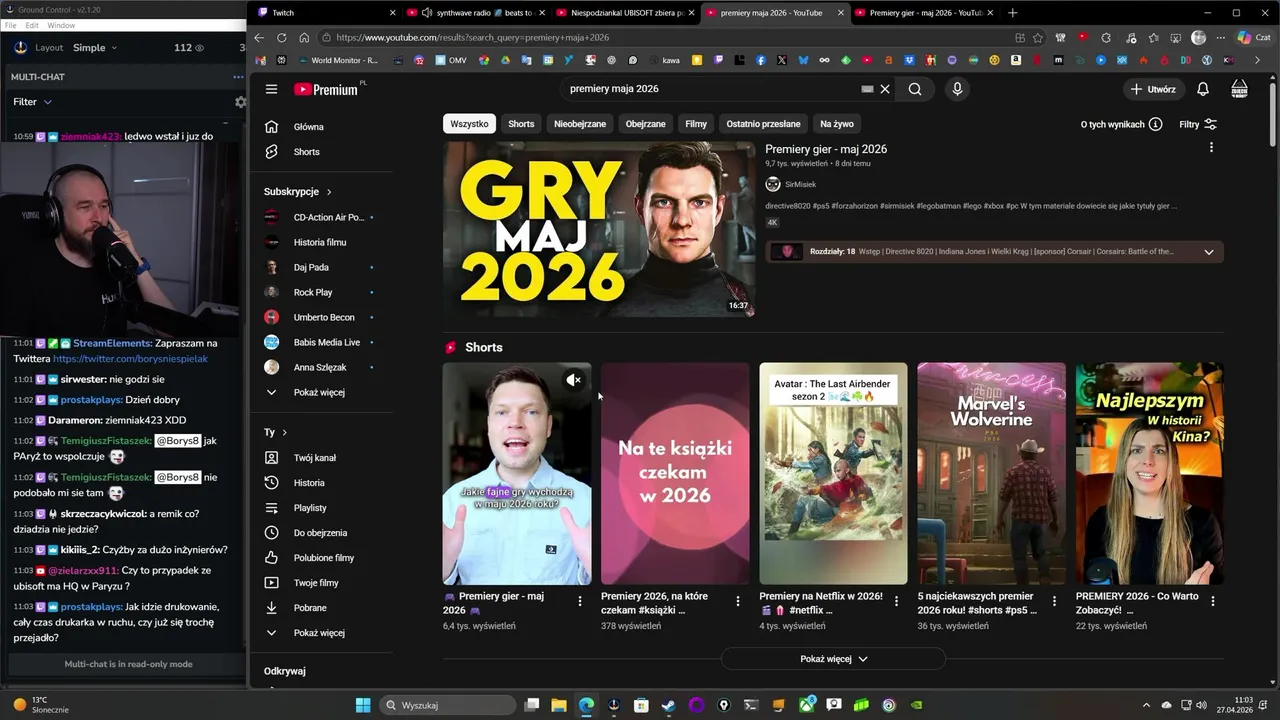This screenshot has height=720, width=1280.
Task: Open Ground Control multi-chat settings gear
Action: pyautogui.click(x=240, y=102)
